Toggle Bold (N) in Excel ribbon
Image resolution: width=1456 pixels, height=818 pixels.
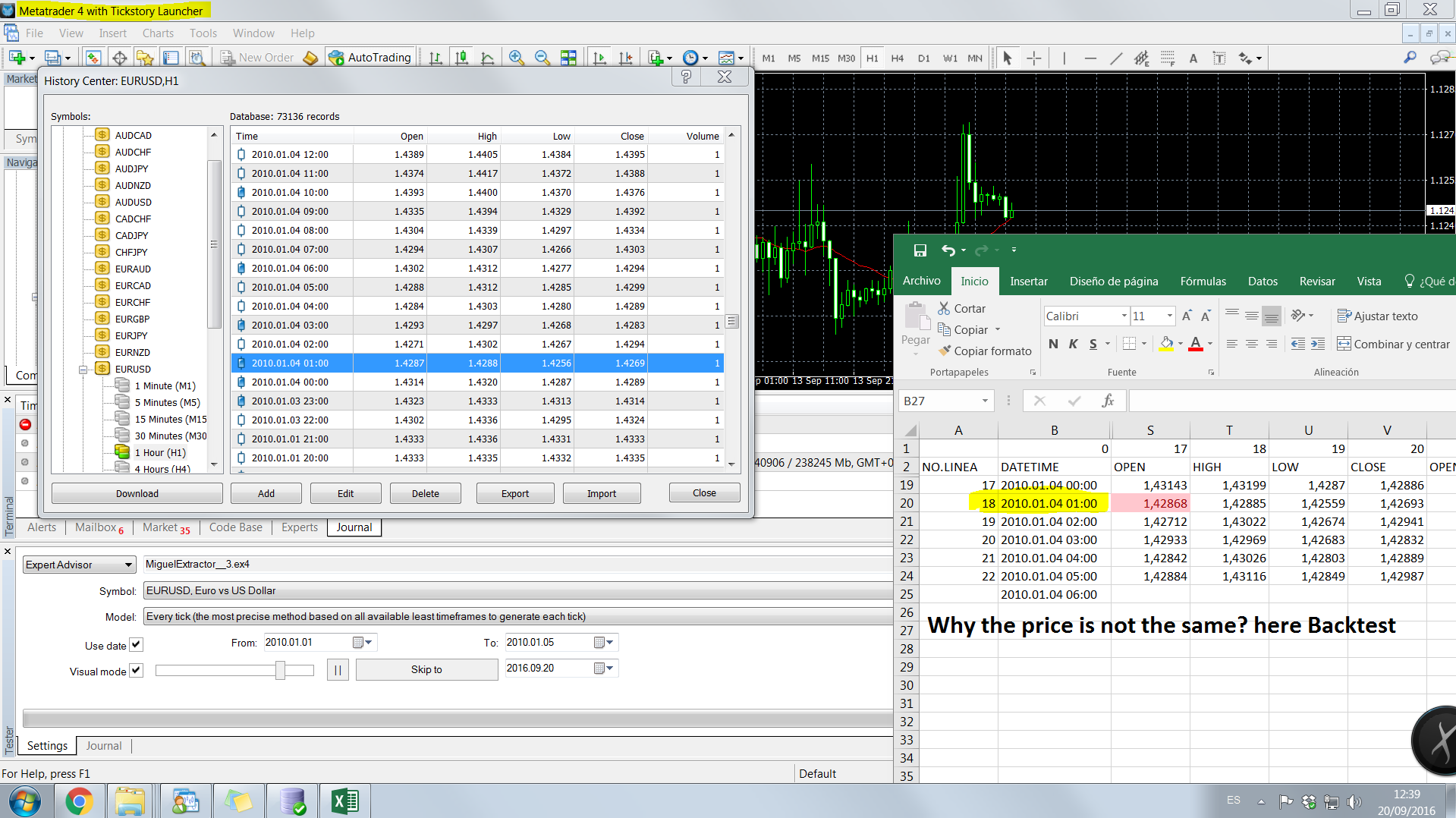coord(1053,345)
